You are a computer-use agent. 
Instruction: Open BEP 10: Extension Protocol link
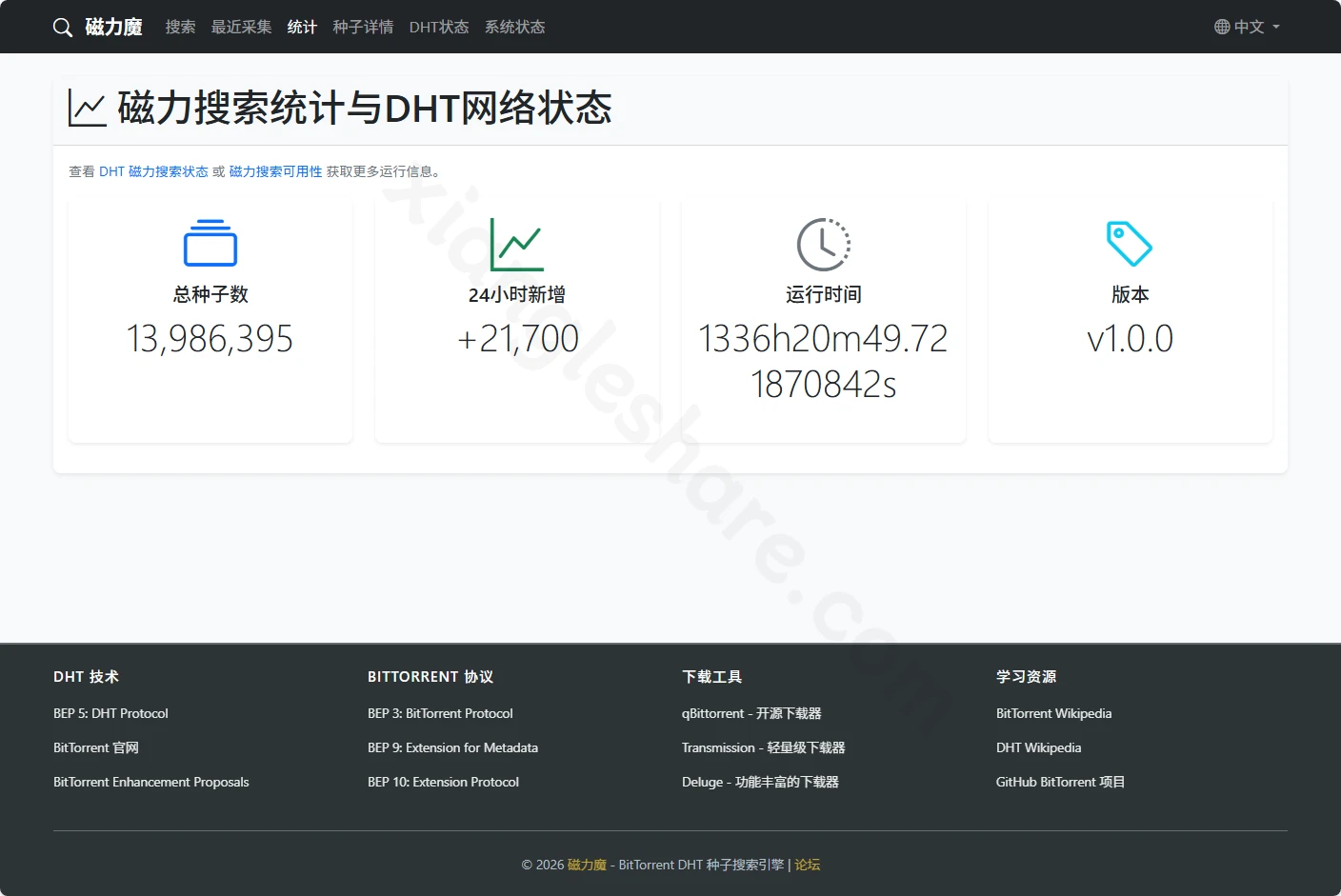[x=443, y=782]
